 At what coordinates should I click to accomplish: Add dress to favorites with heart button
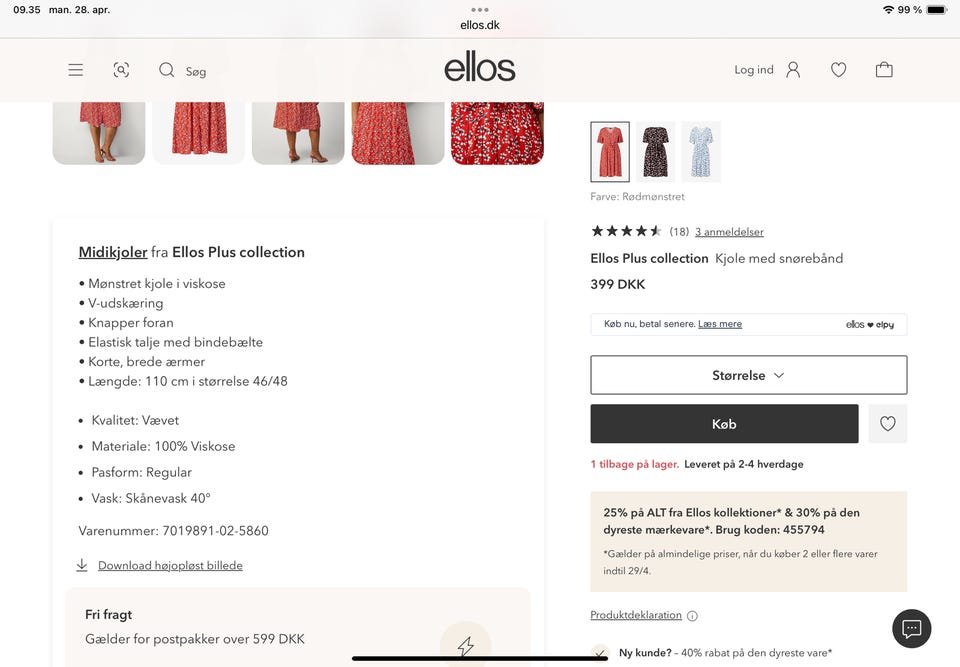(887, 424)
